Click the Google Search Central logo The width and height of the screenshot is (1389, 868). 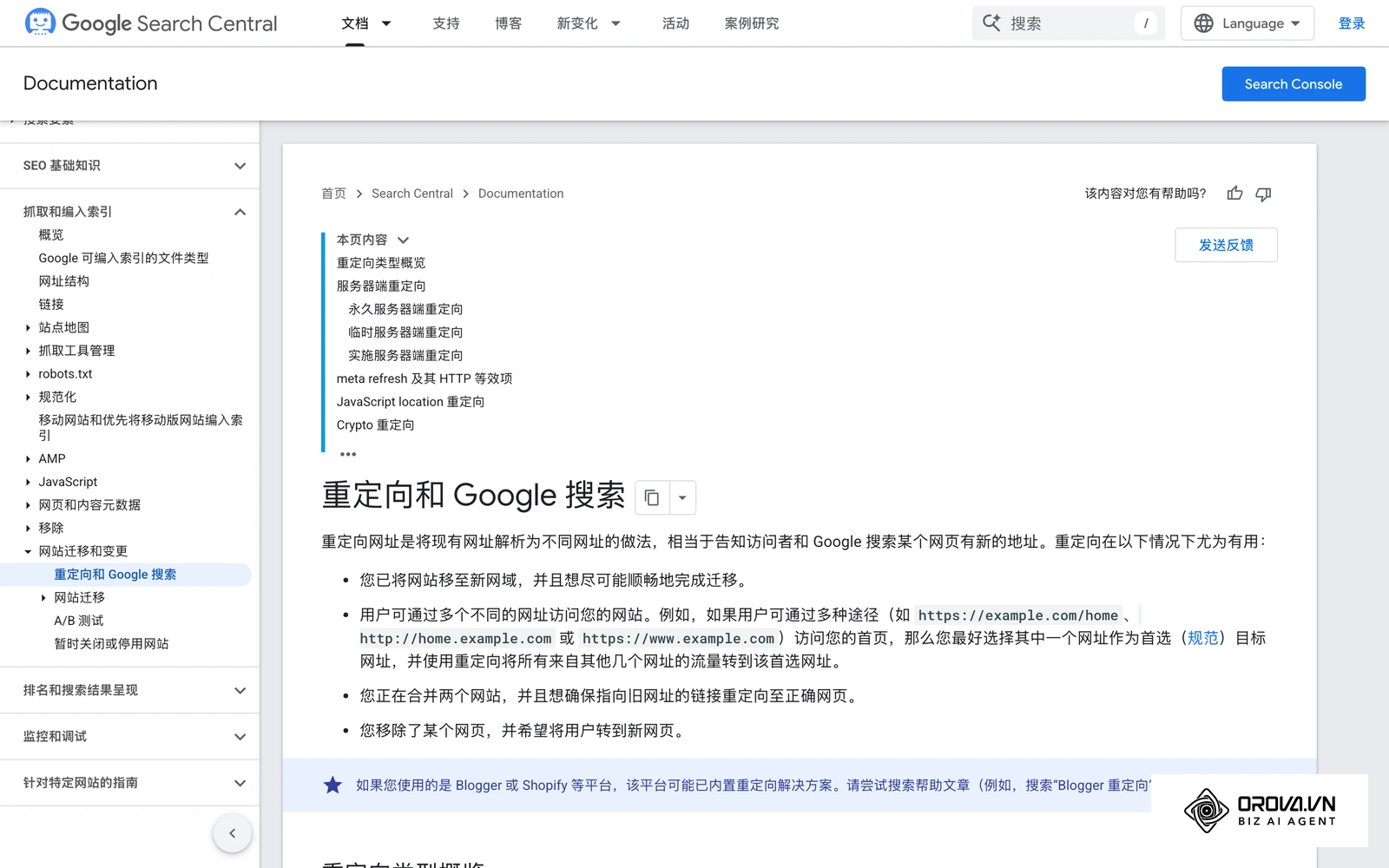pos(151,23)
